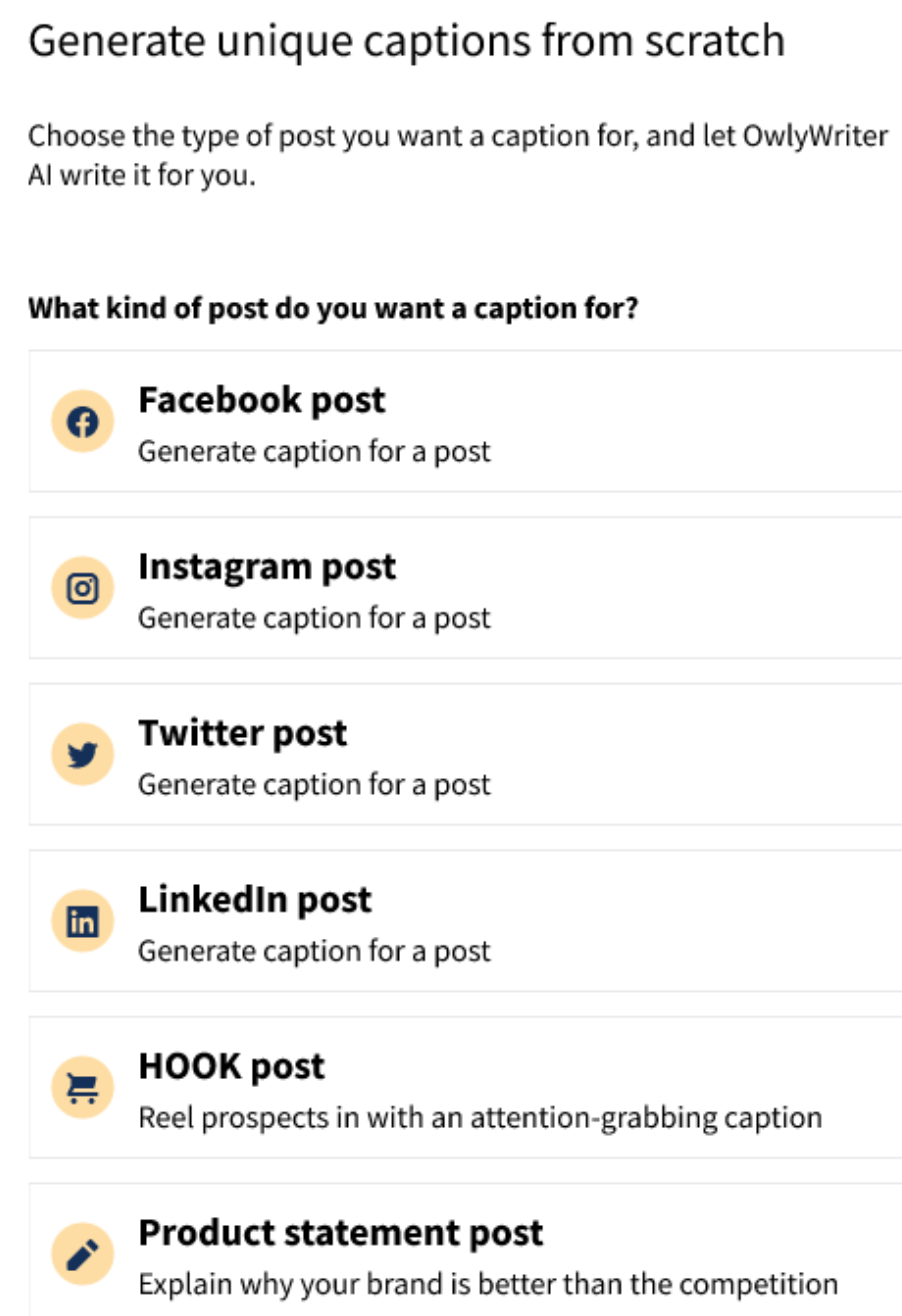The image size is (902, 1316).
Task: Click Generate caption text under Twitter post
Action: [x=314, y=784]
